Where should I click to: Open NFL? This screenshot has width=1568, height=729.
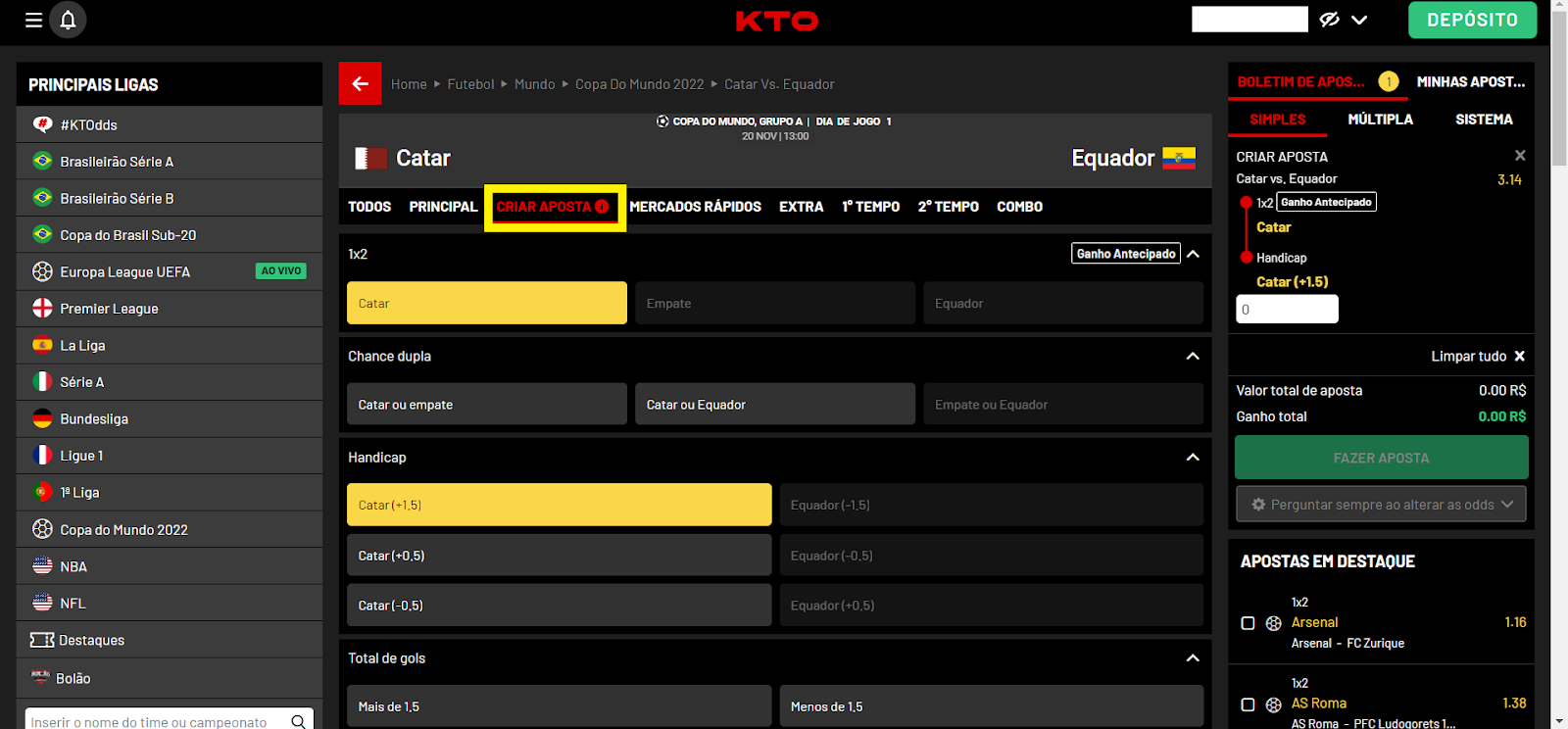[x=170, y=603]
